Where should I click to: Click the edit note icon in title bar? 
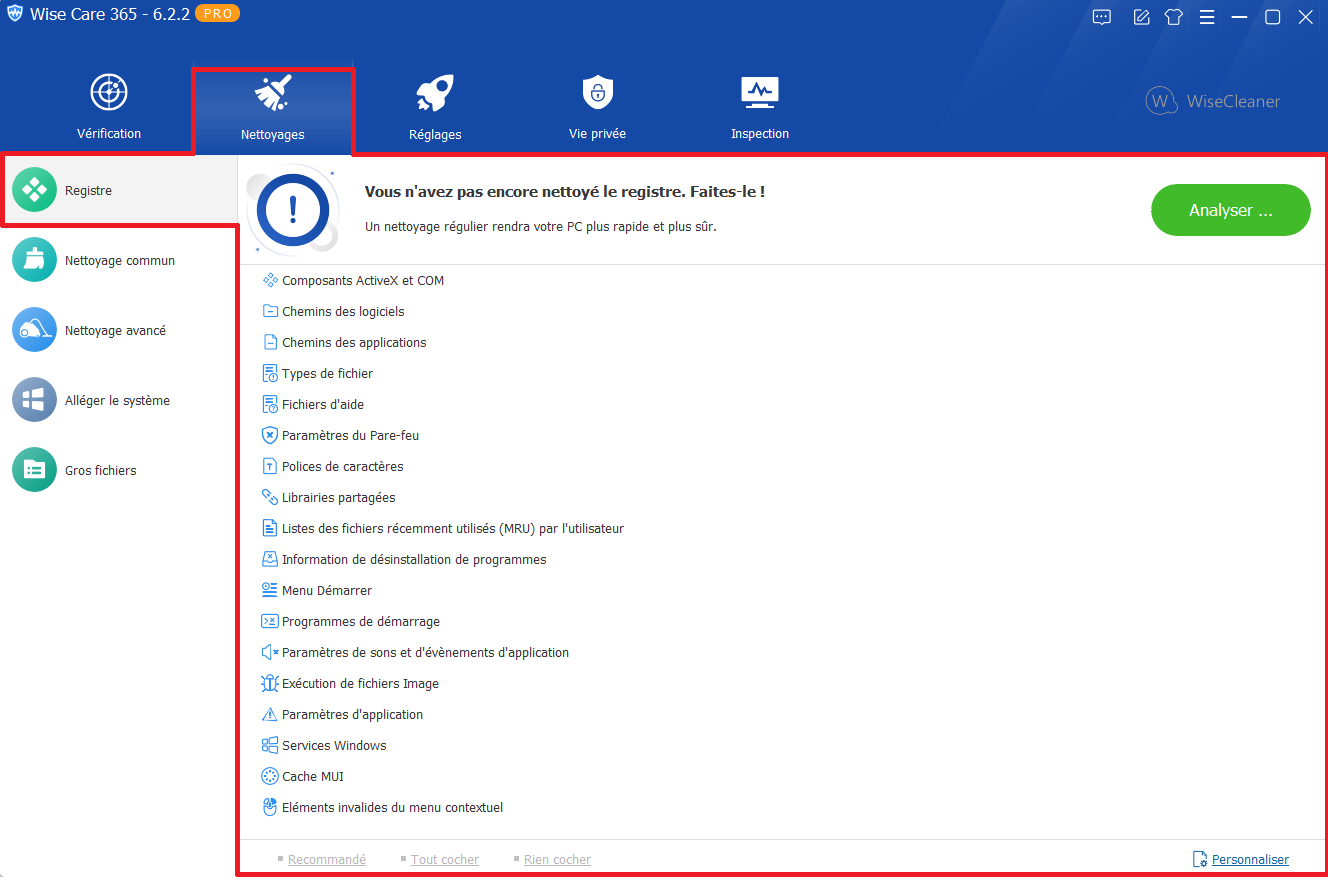(1141, 17)
